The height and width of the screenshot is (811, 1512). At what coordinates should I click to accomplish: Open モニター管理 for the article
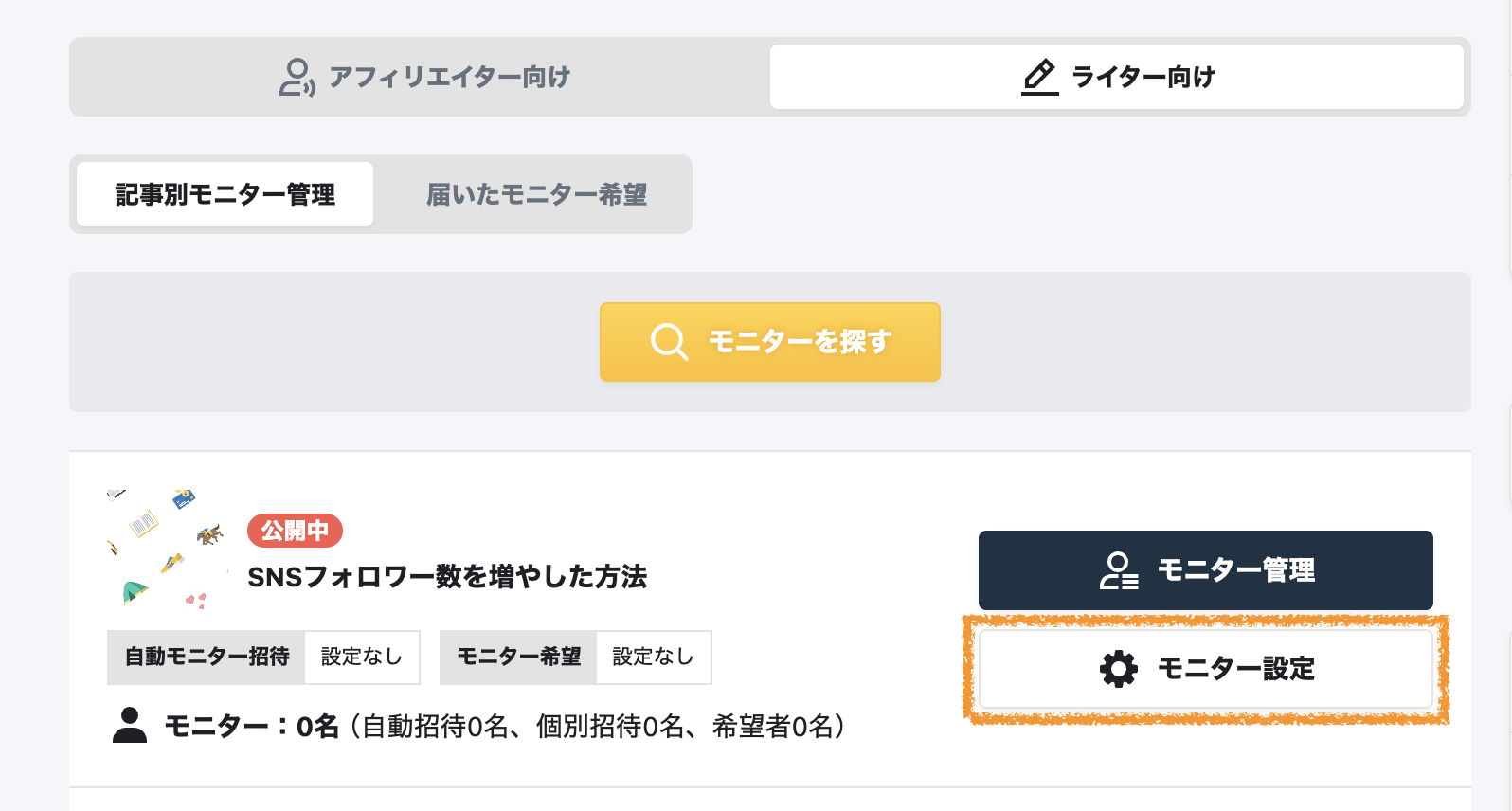pos(1205,570)
